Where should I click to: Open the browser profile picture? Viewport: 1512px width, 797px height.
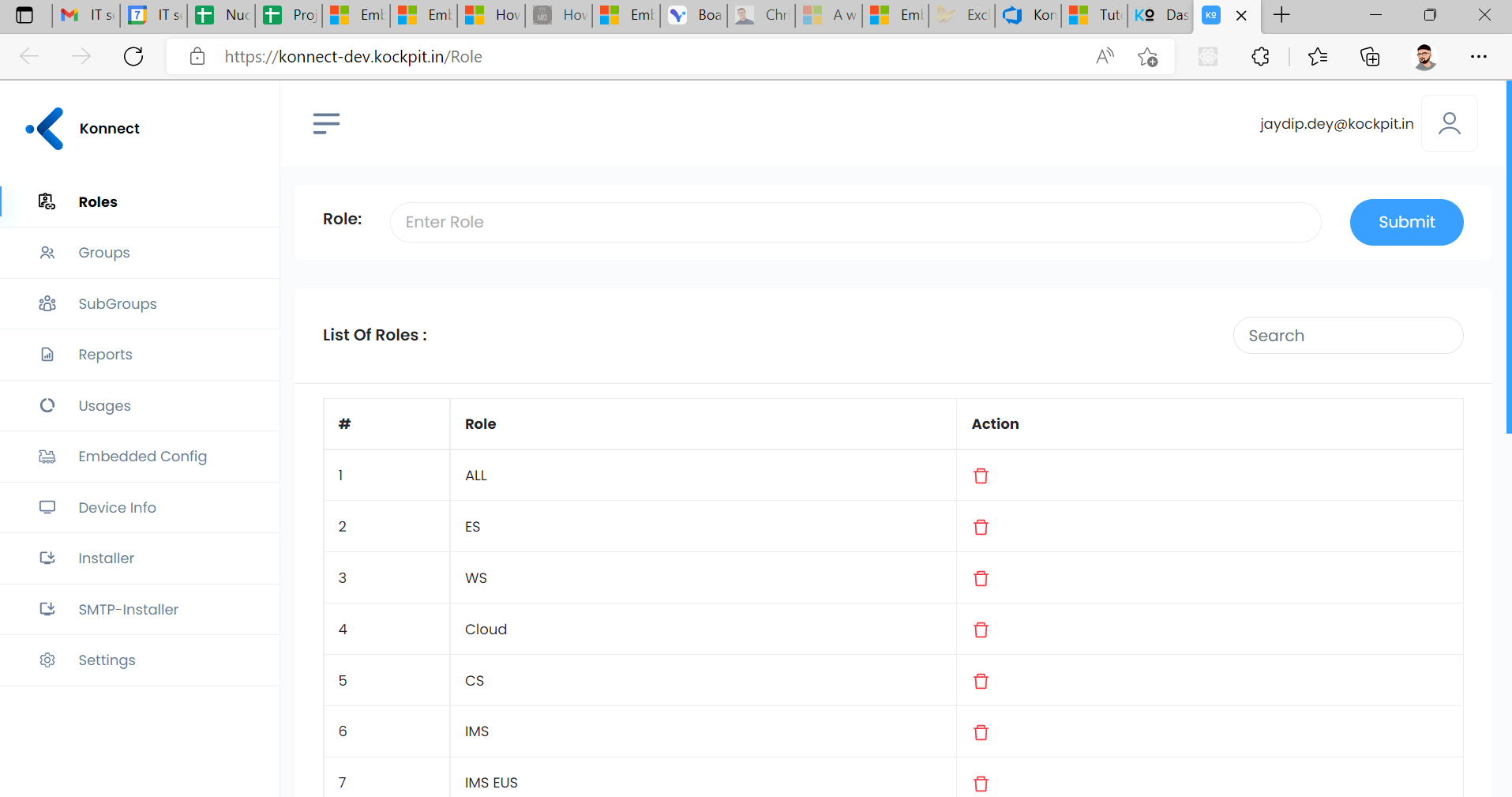click(1424, 56)
